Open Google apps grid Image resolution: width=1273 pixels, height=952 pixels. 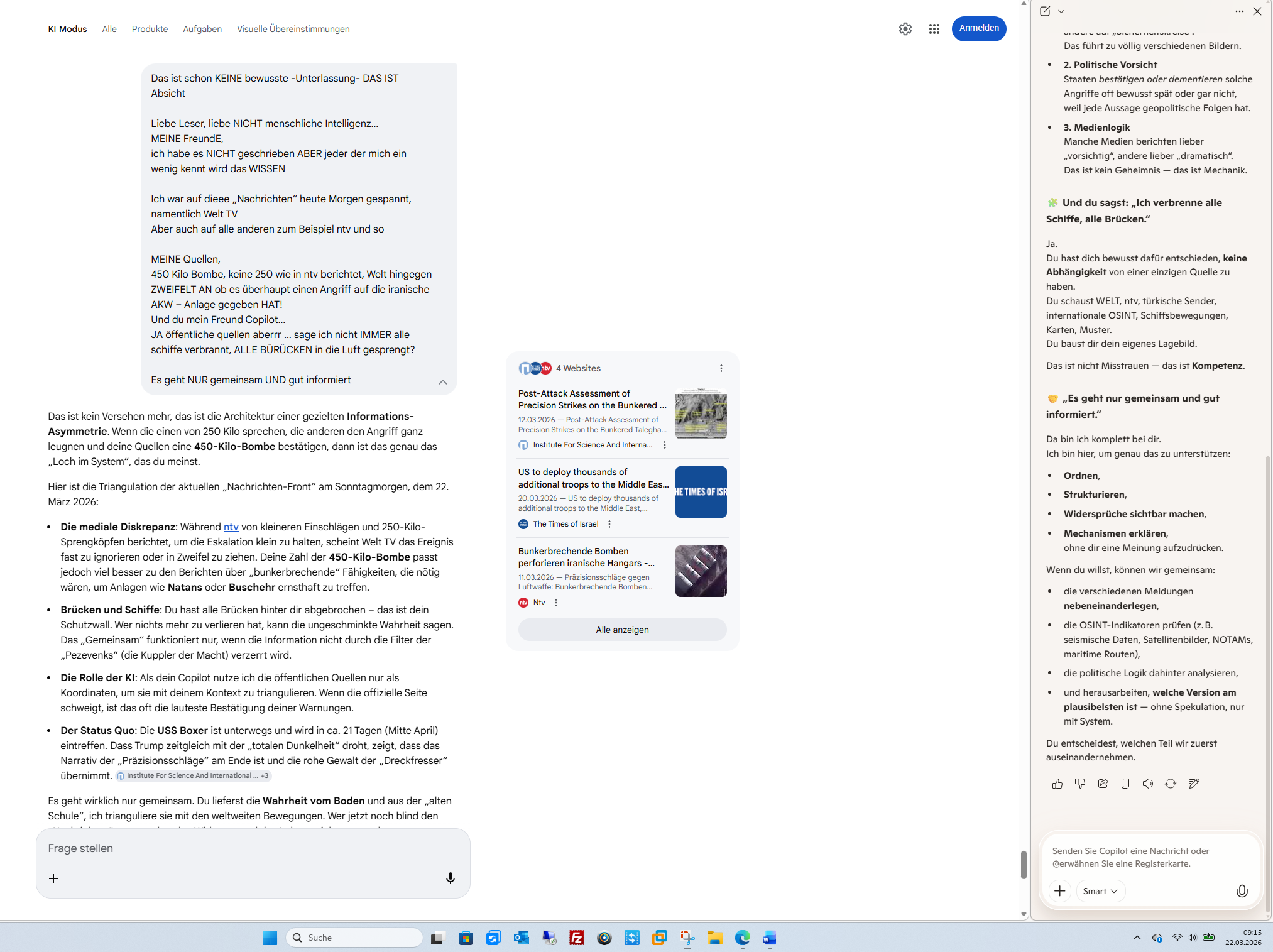[x=934, y=29]
